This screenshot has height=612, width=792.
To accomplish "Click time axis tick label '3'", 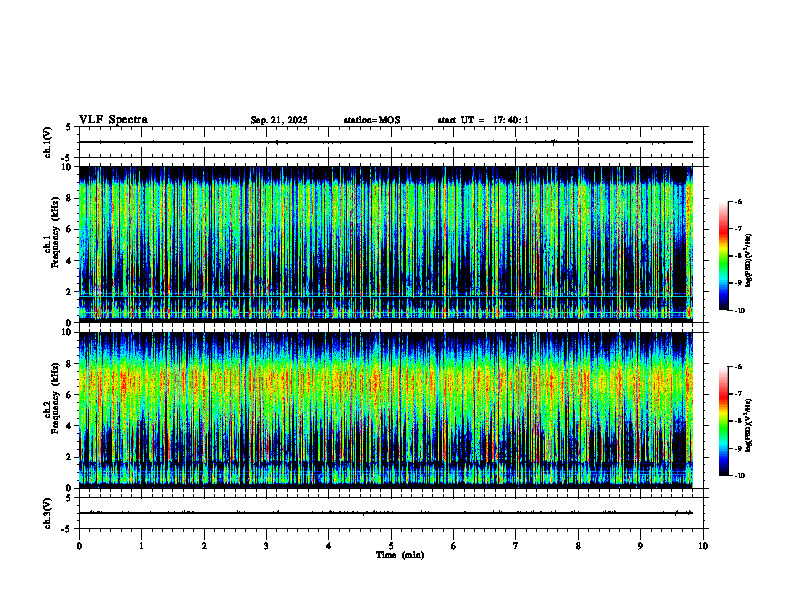I will [x=266, y=546].
